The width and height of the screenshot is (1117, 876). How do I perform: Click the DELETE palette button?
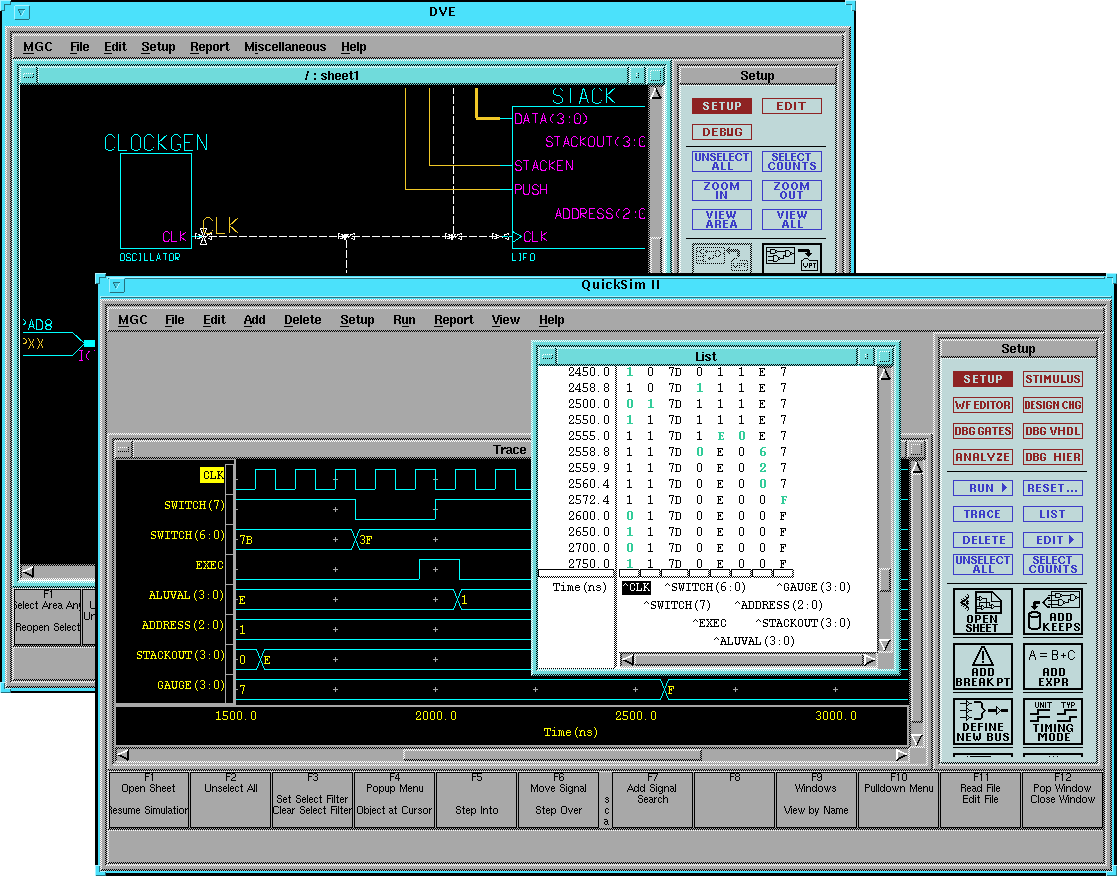982,540
